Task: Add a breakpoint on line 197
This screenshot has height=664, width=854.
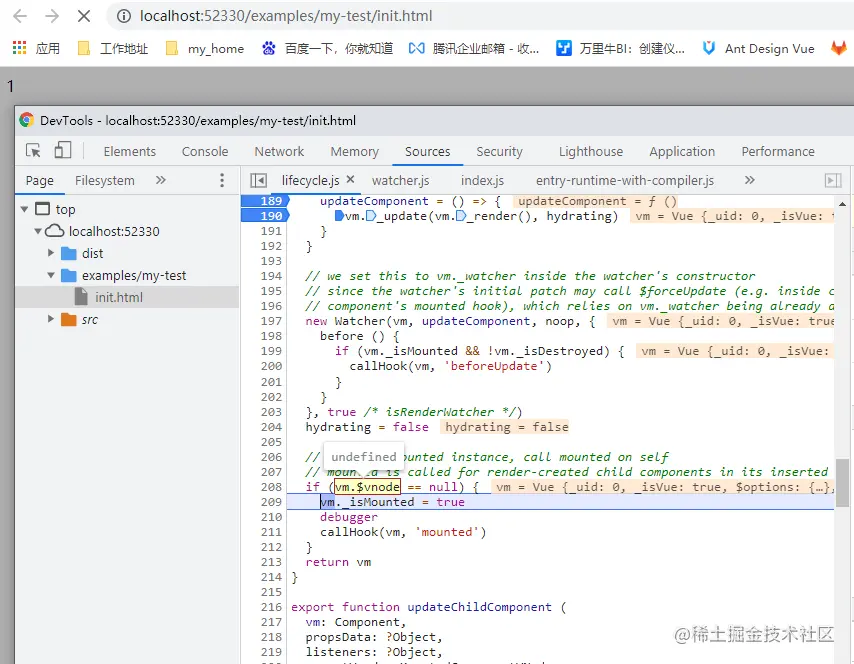Action: 271,321
